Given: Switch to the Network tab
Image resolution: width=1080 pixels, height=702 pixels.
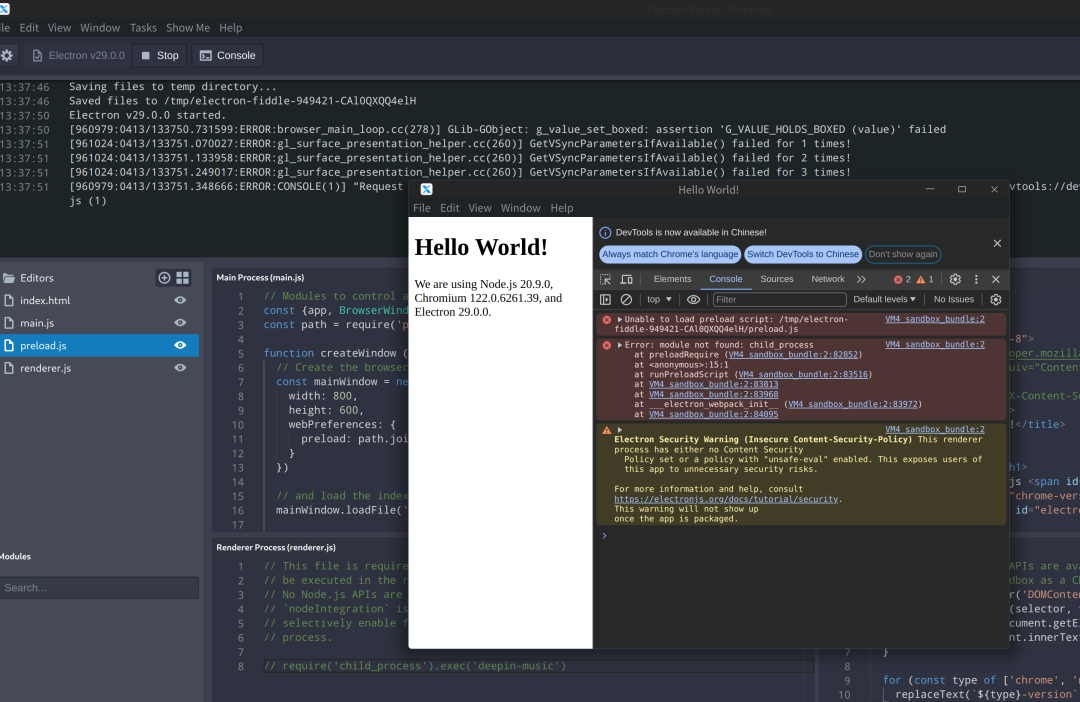Looking at the screenshot, I should [x=828, y=279].
